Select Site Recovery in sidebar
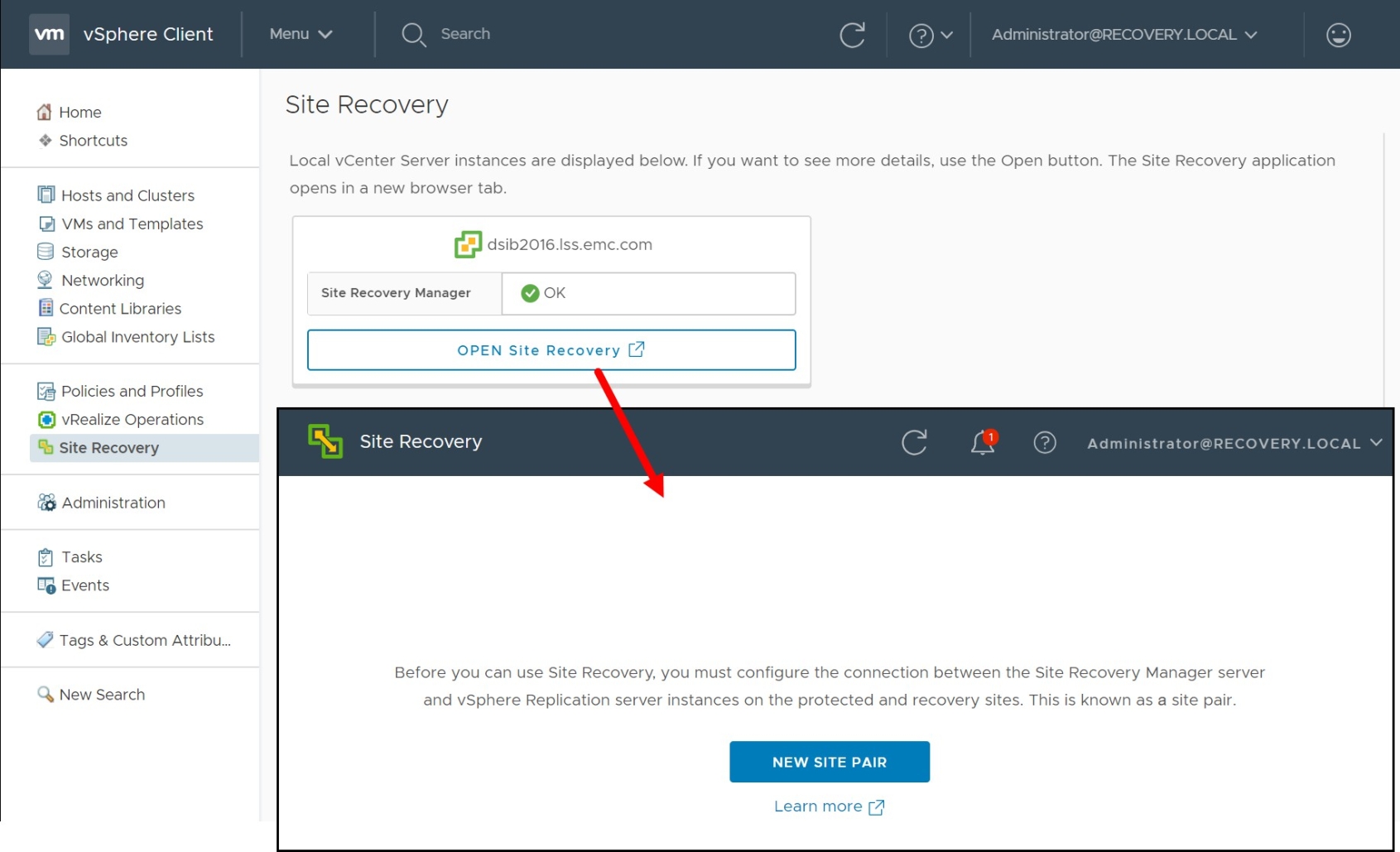The image size is (1400, 852). click(144, 447)
